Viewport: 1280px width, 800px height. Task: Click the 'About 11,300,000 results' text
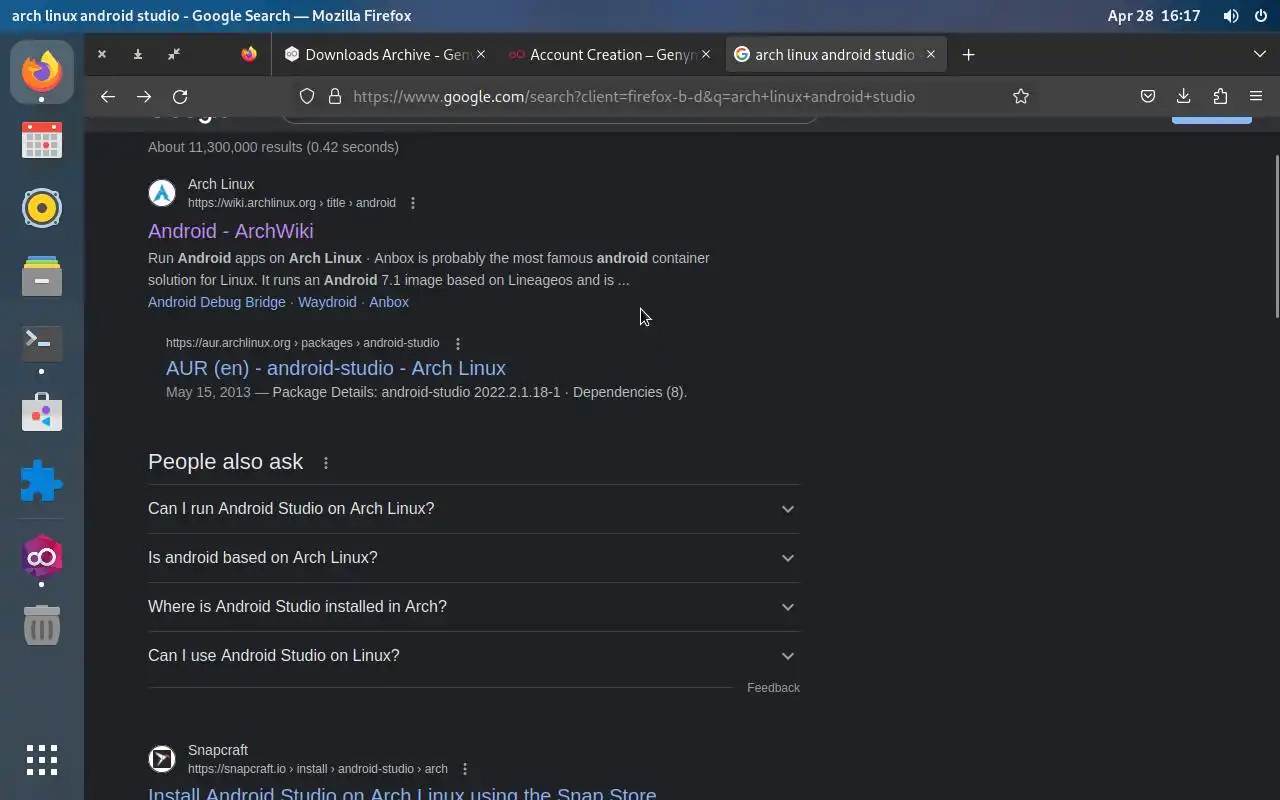[x=273, y=147]
